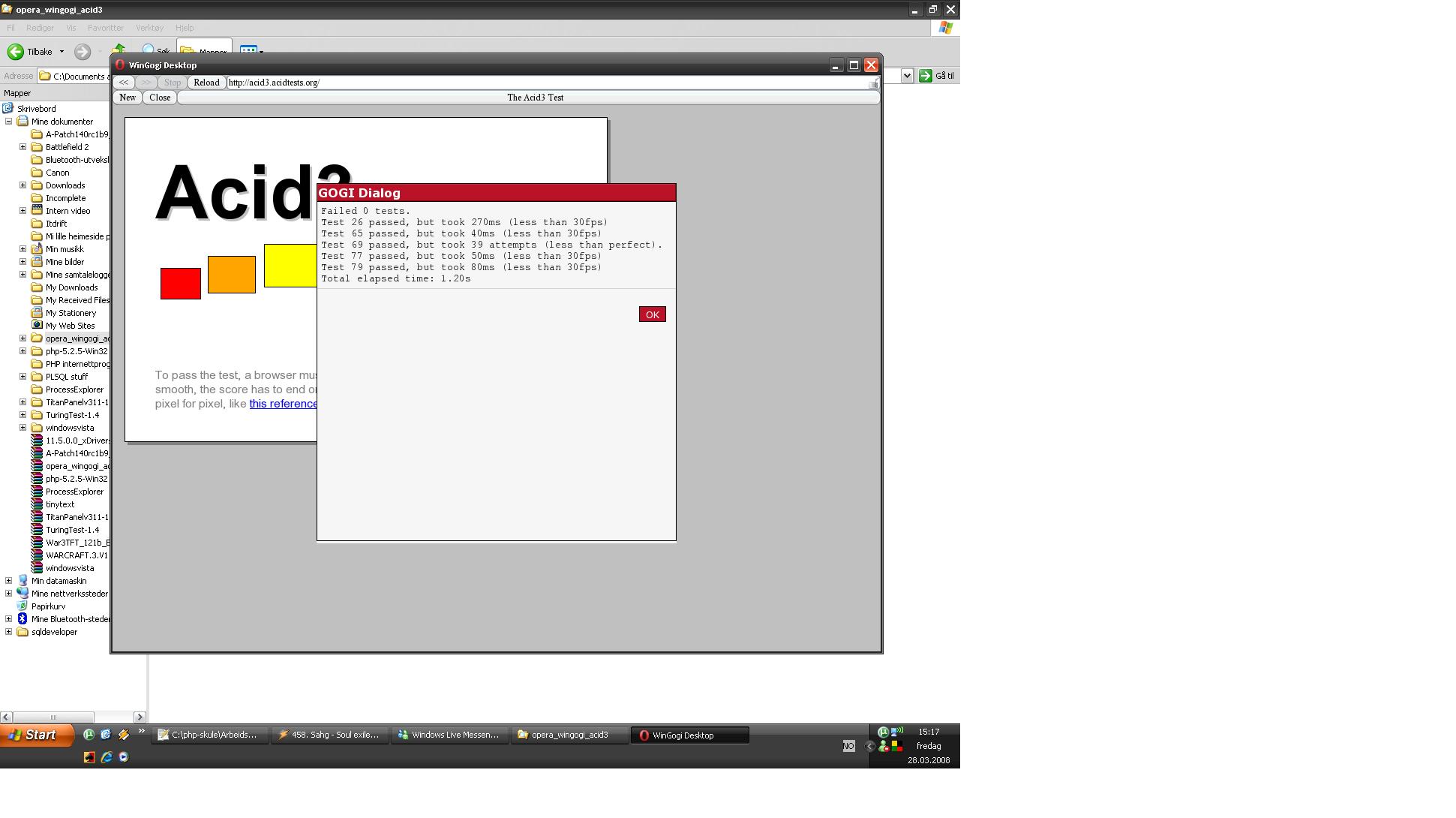Switch to the C:\php-skule taskbar item
Image resolution: width=1456 pixels, height=818 pixels.
[x=210, y=735]
